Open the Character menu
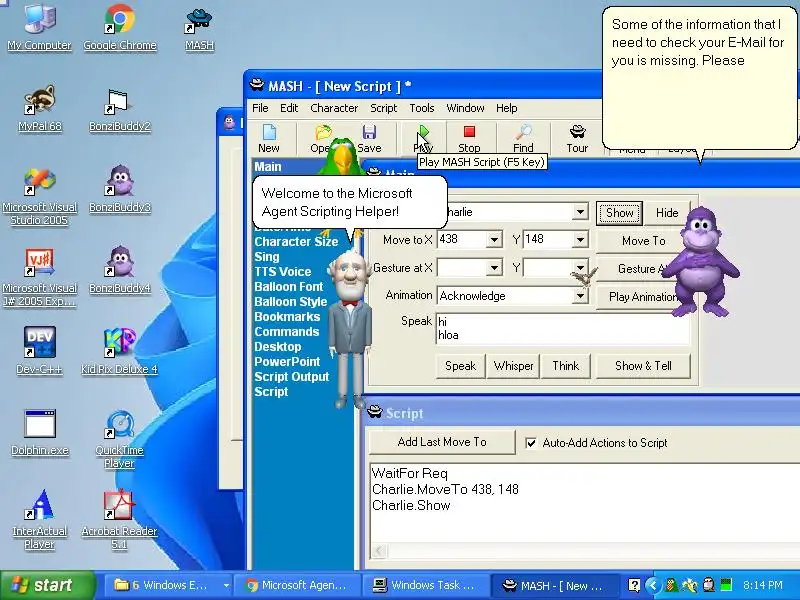Screen dimensions: 800x600 pos(334,108)
